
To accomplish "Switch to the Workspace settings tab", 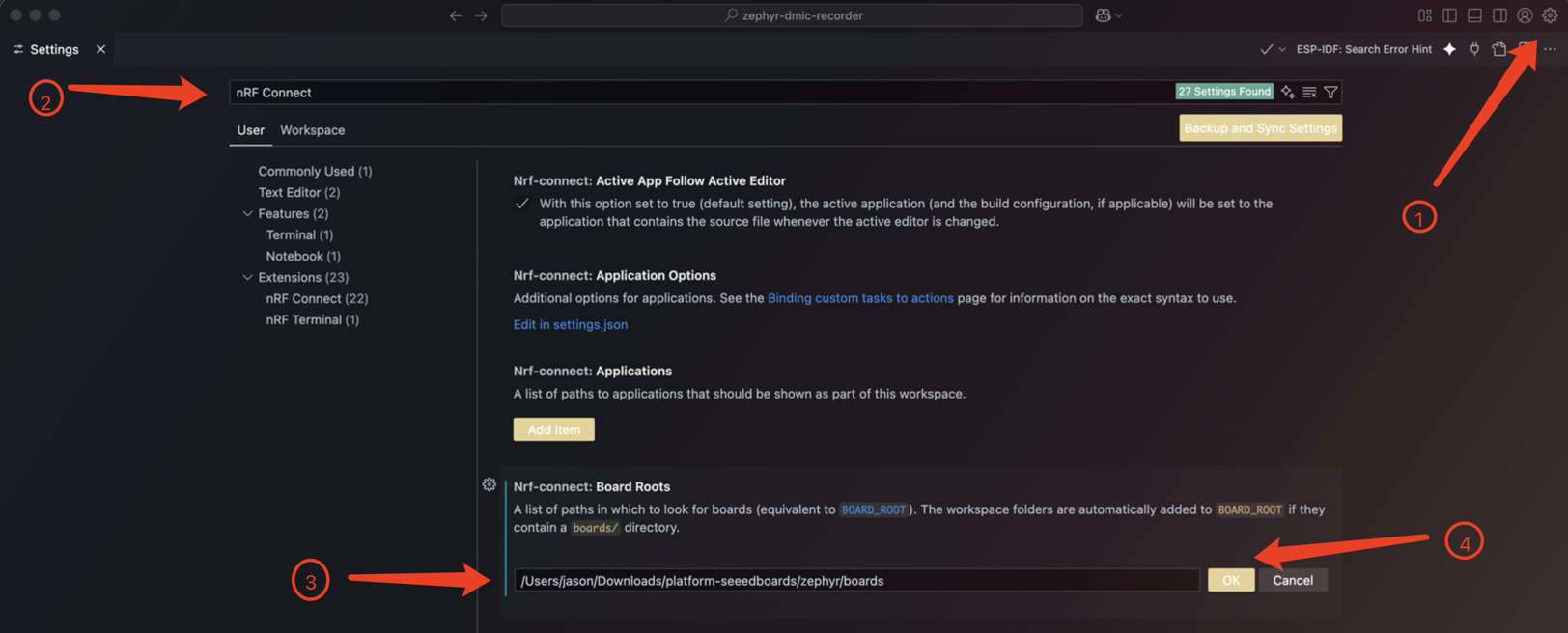I will tap(312, 130).
